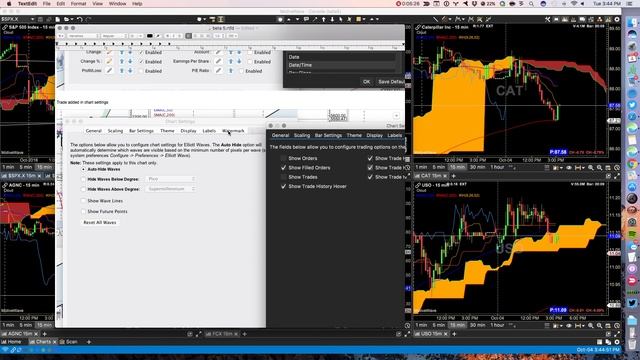Image resolution: width=640 pixels, height=360 pixels.
Task: Add a new tab next to USO 15m
Action: click(454, 334)
